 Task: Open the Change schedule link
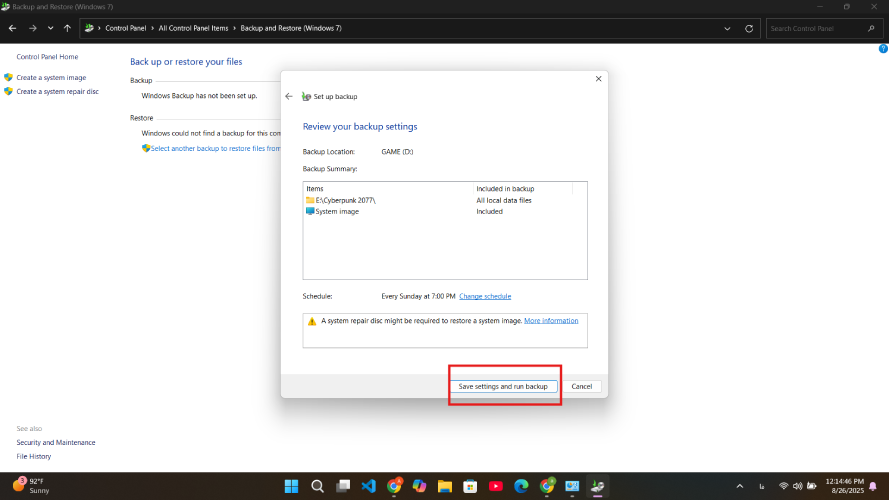pyautogui.click(x=485, y=296)
